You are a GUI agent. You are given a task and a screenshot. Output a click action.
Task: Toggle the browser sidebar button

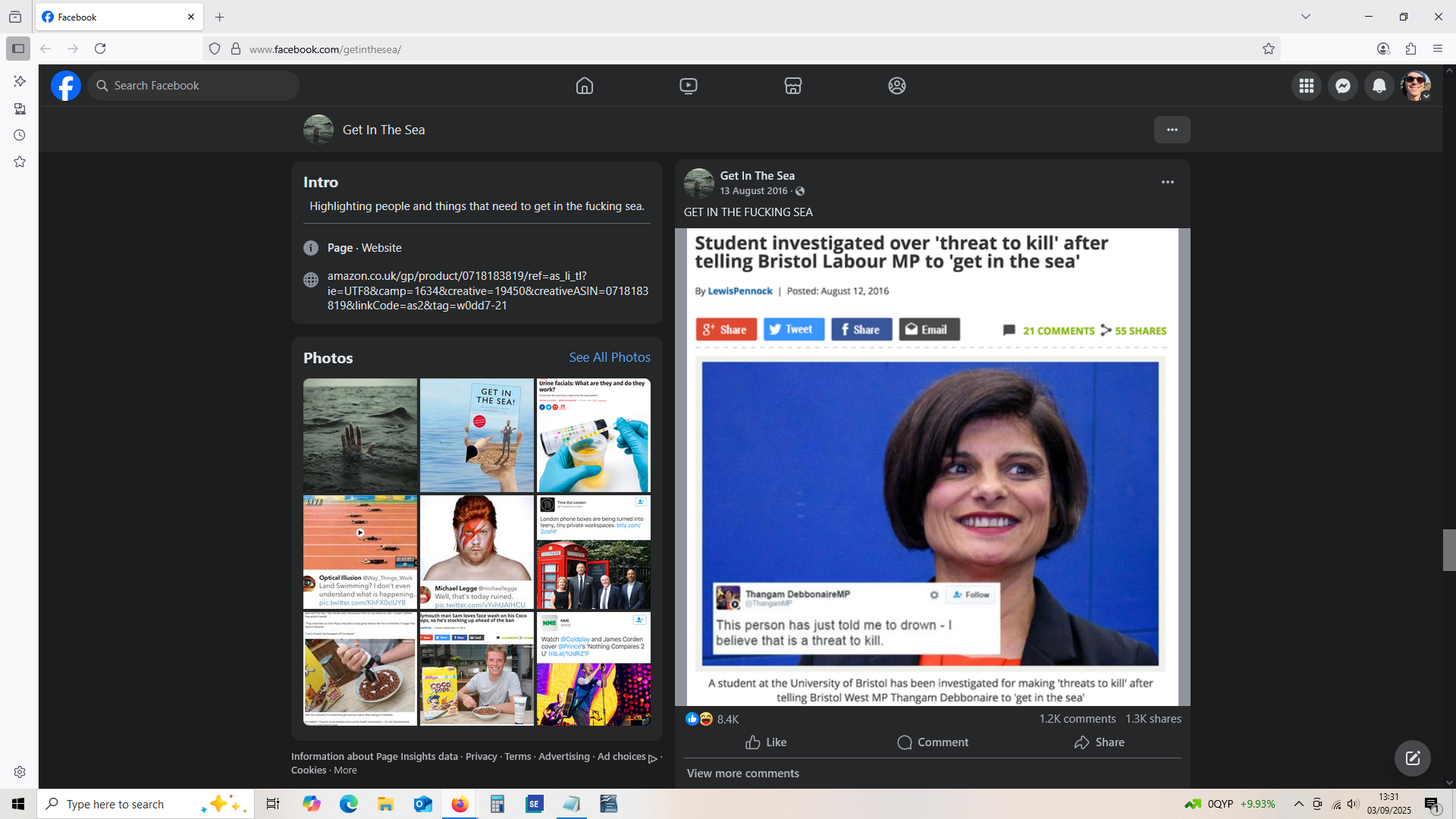point(18,49)
